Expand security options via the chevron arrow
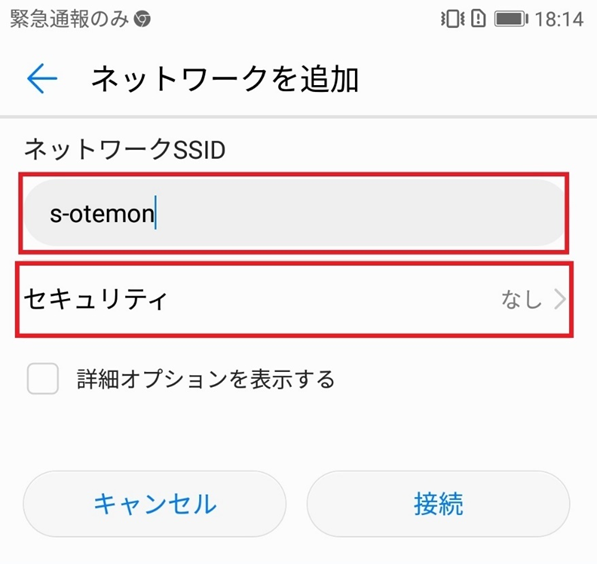The width and height of the screenshot is (597, 564). click(x=560, y=299)
